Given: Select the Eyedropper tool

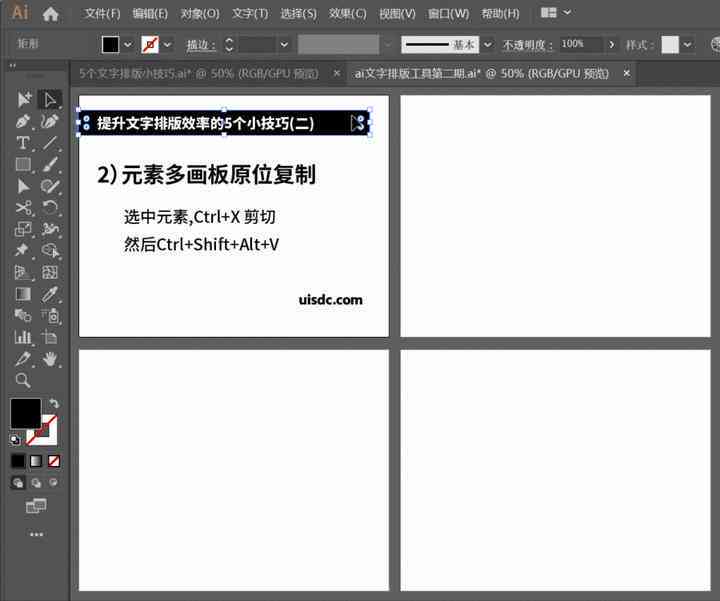Looking at the screenshot, I should point(50,294).
